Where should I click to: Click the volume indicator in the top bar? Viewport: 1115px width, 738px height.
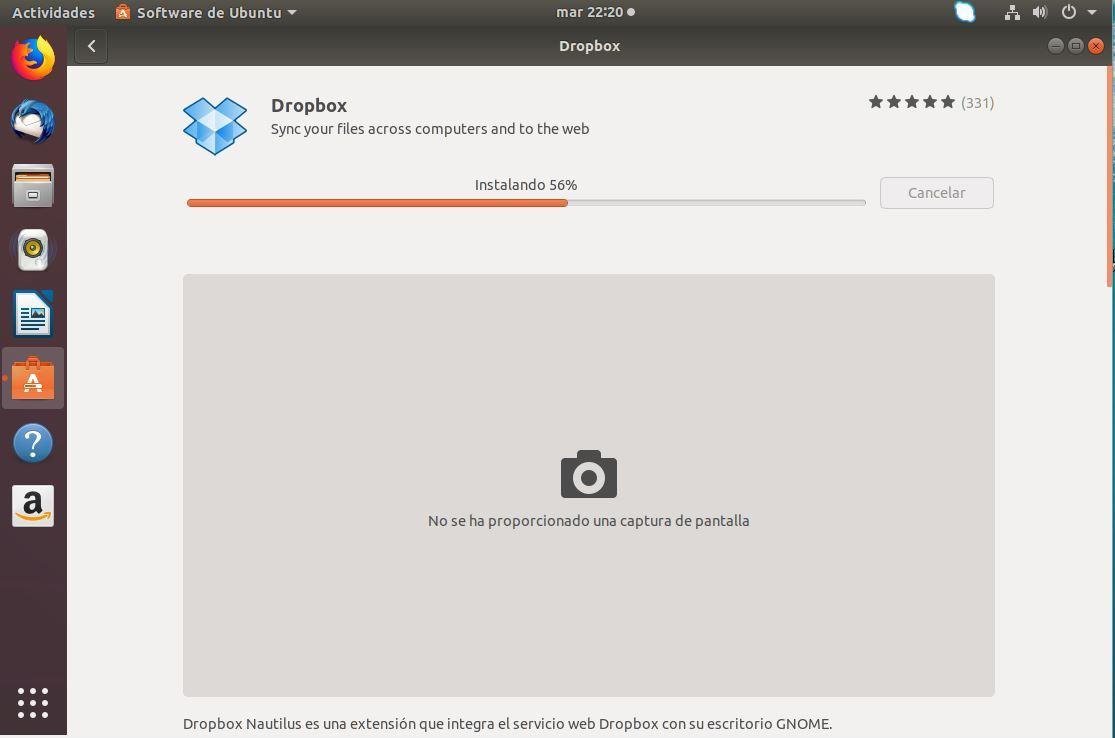pos(1040,12)
